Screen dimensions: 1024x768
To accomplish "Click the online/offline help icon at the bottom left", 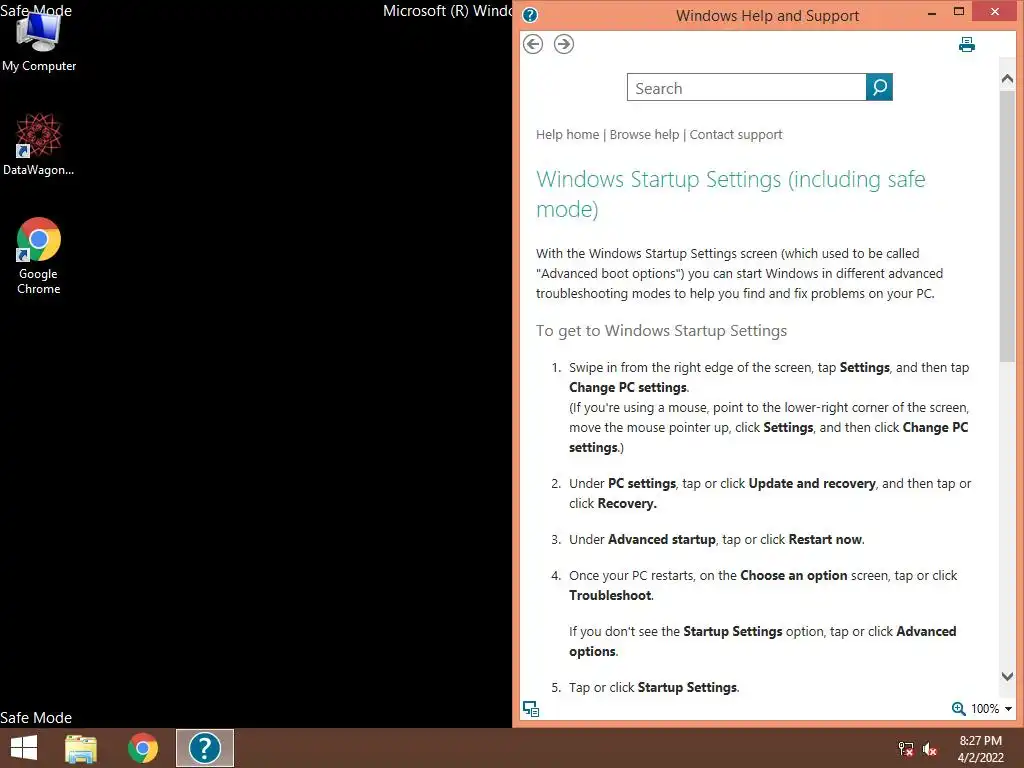I will click(x=531, y=709).
